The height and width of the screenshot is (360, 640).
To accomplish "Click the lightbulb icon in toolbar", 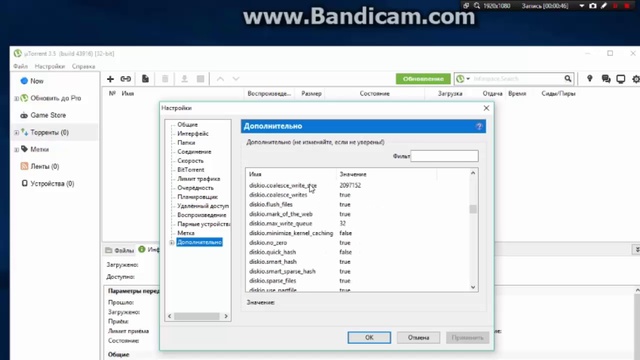I will pyautogui.click(x=590, y=78).
